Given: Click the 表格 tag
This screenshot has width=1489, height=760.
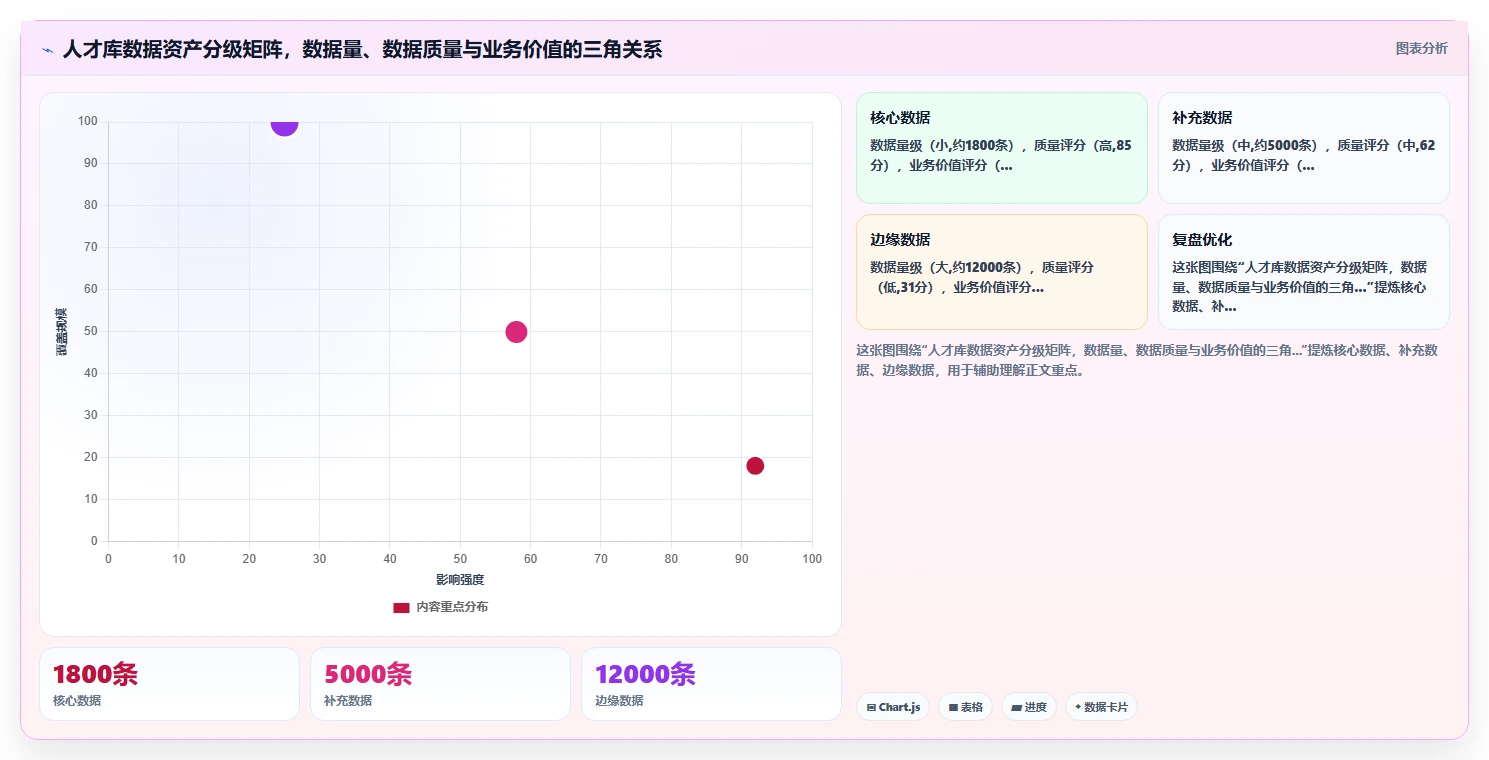Looking at the screenshot, I should (965, 707).
